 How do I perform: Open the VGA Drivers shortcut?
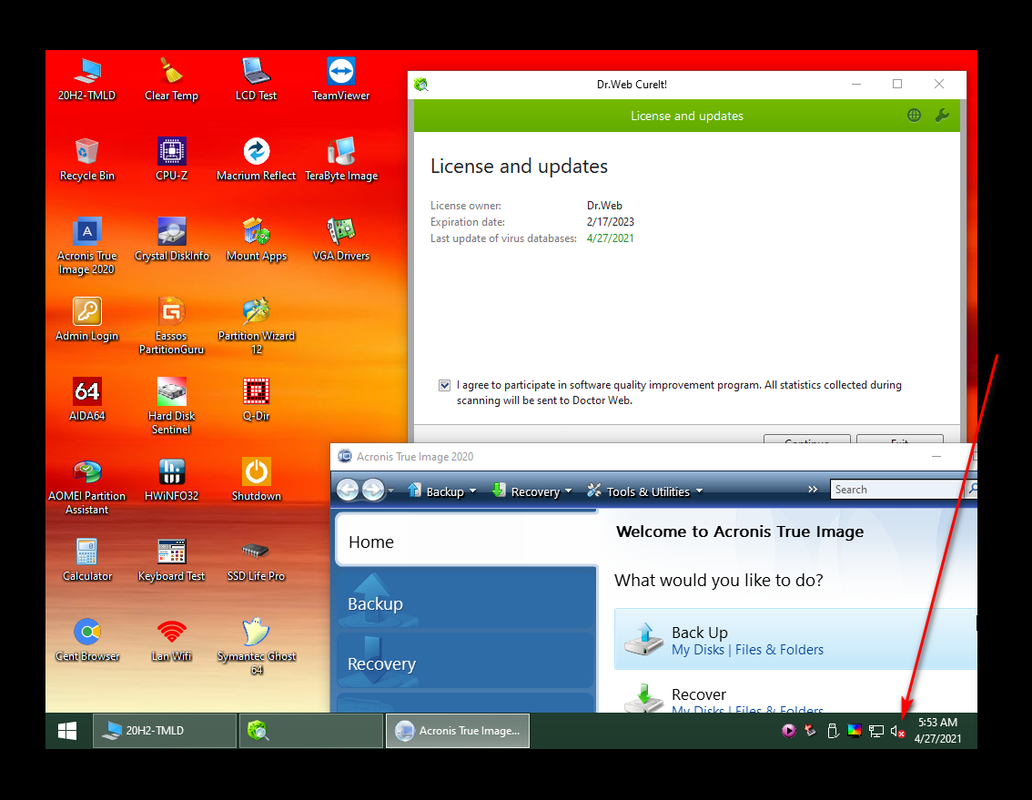(341, 239)
